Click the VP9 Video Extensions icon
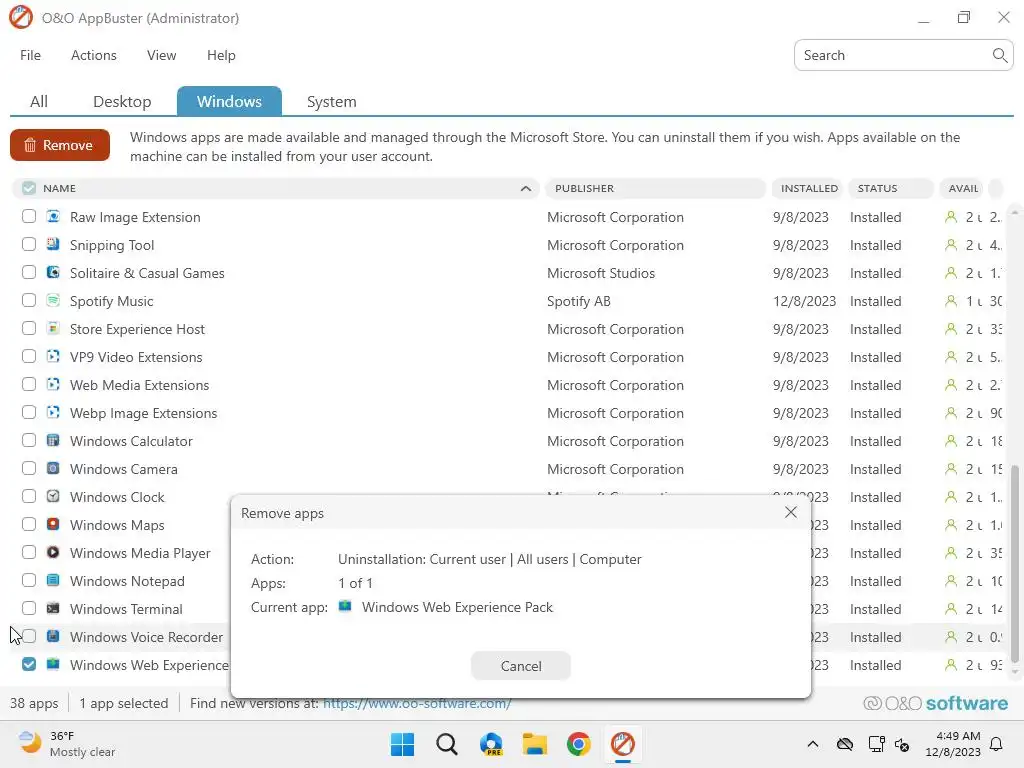This screenshot has width=1024, height=768. click(53, 357)
